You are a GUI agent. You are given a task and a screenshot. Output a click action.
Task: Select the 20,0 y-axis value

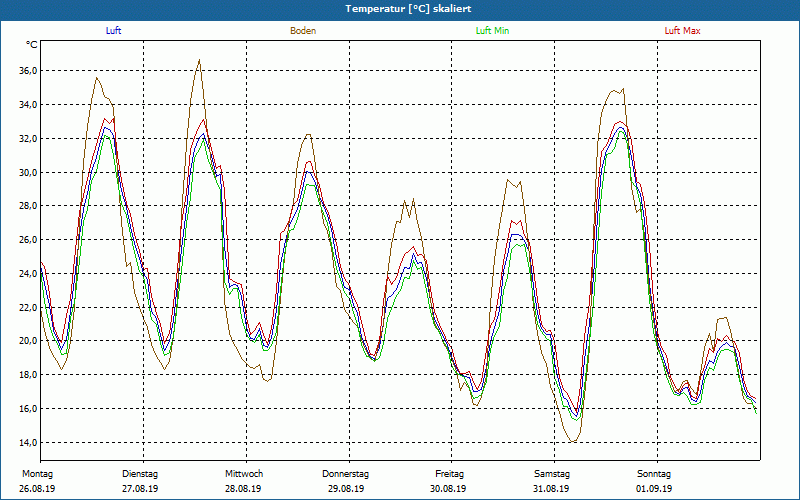(29, 341)
